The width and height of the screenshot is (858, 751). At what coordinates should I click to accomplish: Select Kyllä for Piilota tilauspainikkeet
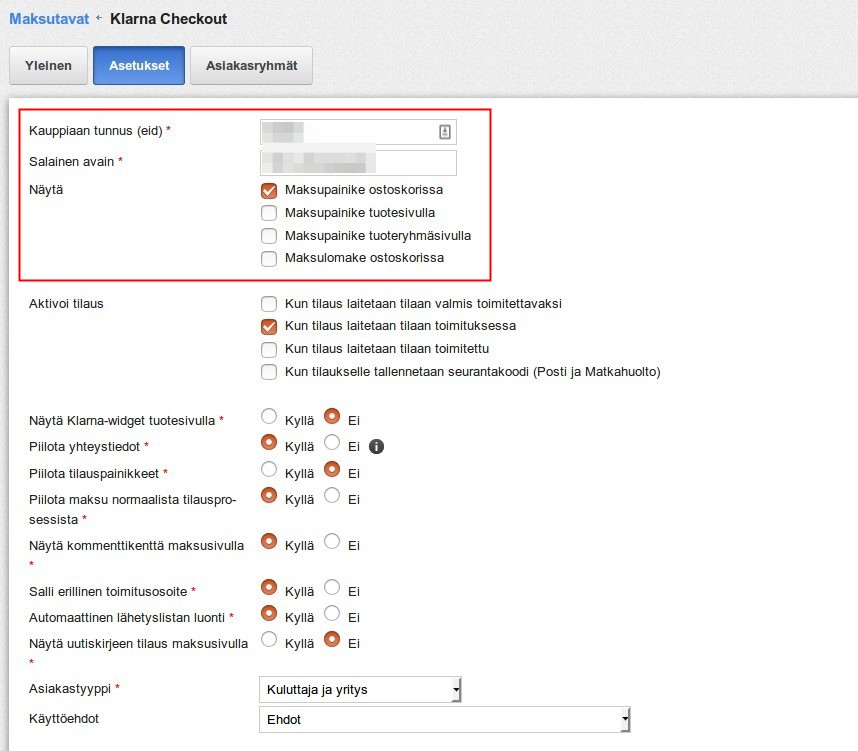point(269,469)
